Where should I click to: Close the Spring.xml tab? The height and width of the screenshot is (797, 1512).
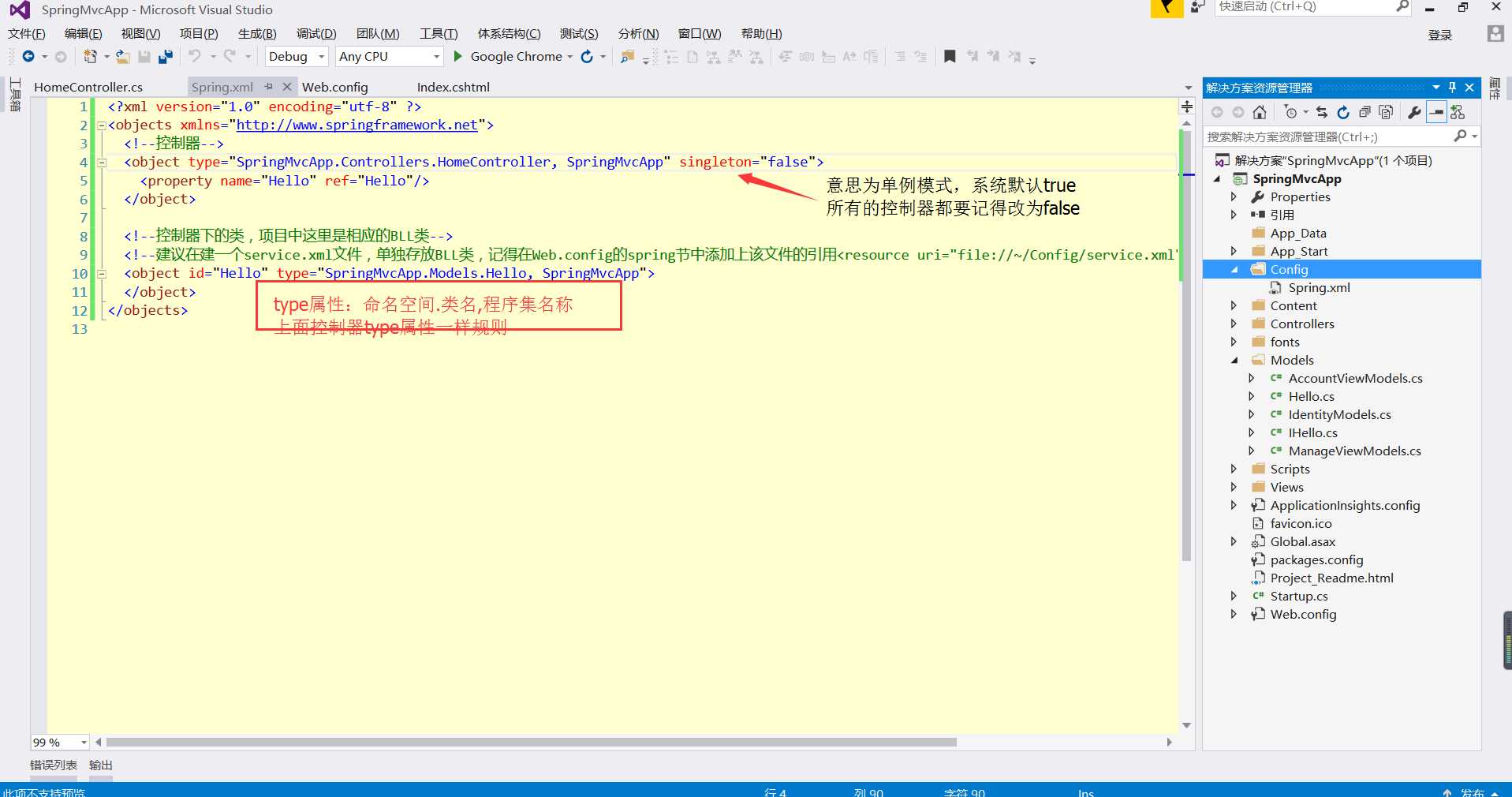(287, 87)
